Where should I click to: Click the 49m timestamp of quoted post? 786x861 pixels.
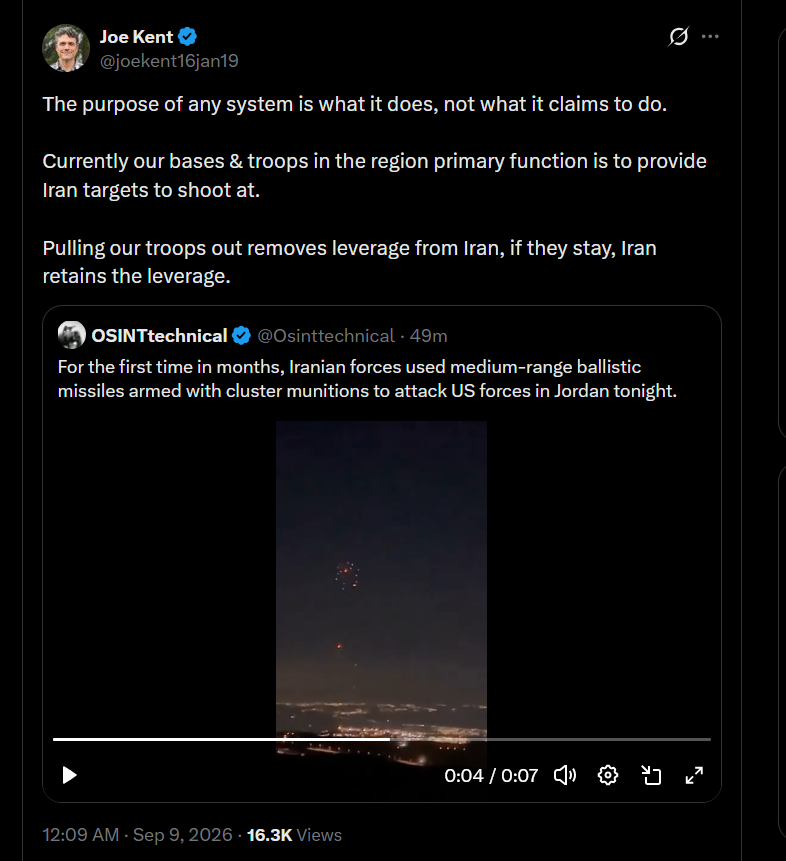pyautogui.click(x=428, y=336)
